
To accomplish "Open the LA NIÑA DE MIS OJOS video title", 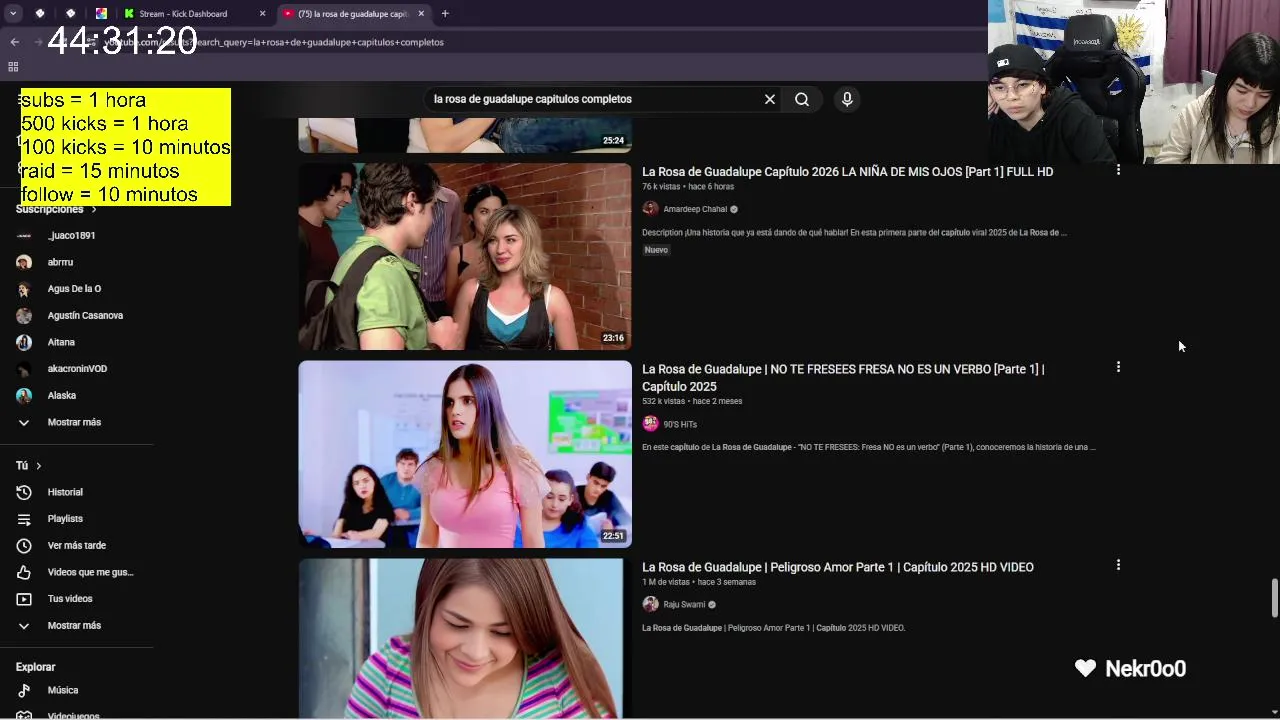I will pyautogui.click(x=847, y=172).
